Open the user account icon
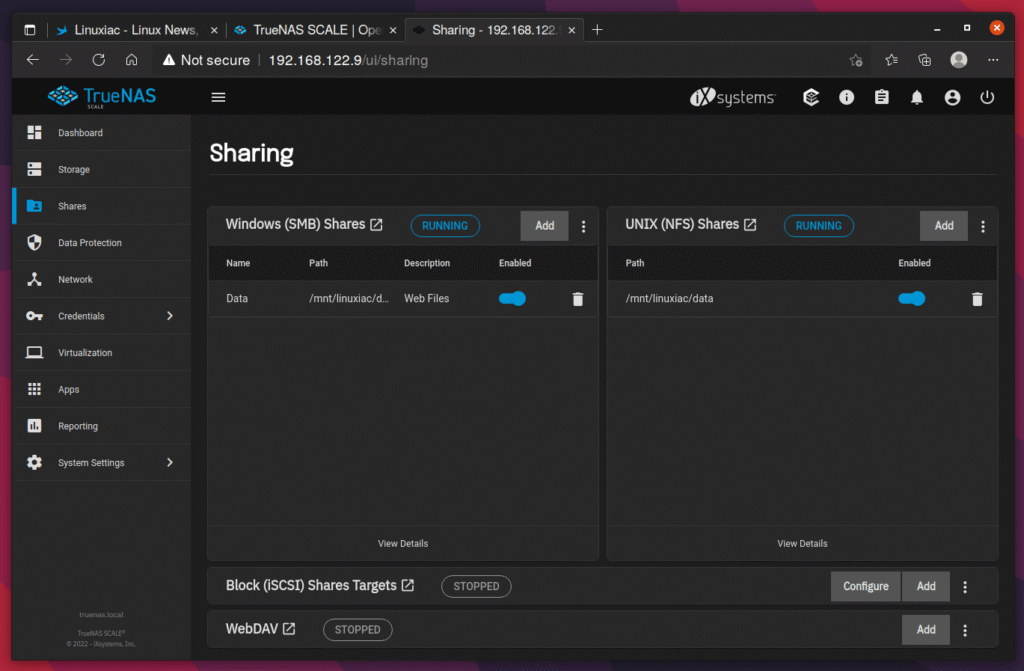Viewport: 1024px width, 671px height. (x=952, y=97)
